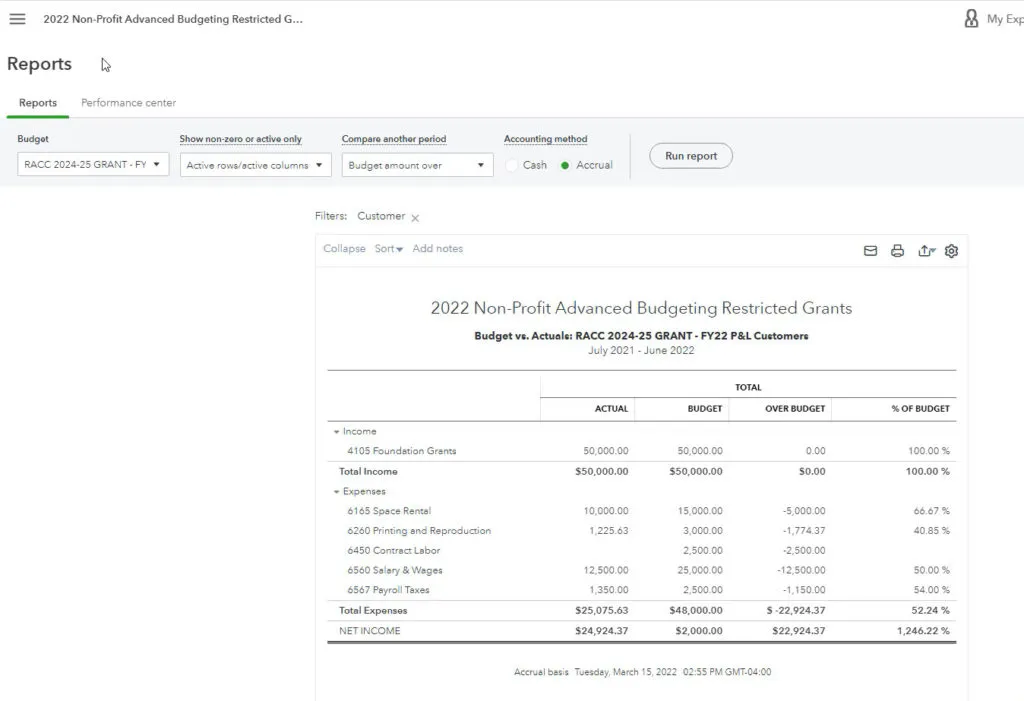Click Add notes link

coord(437,249)
